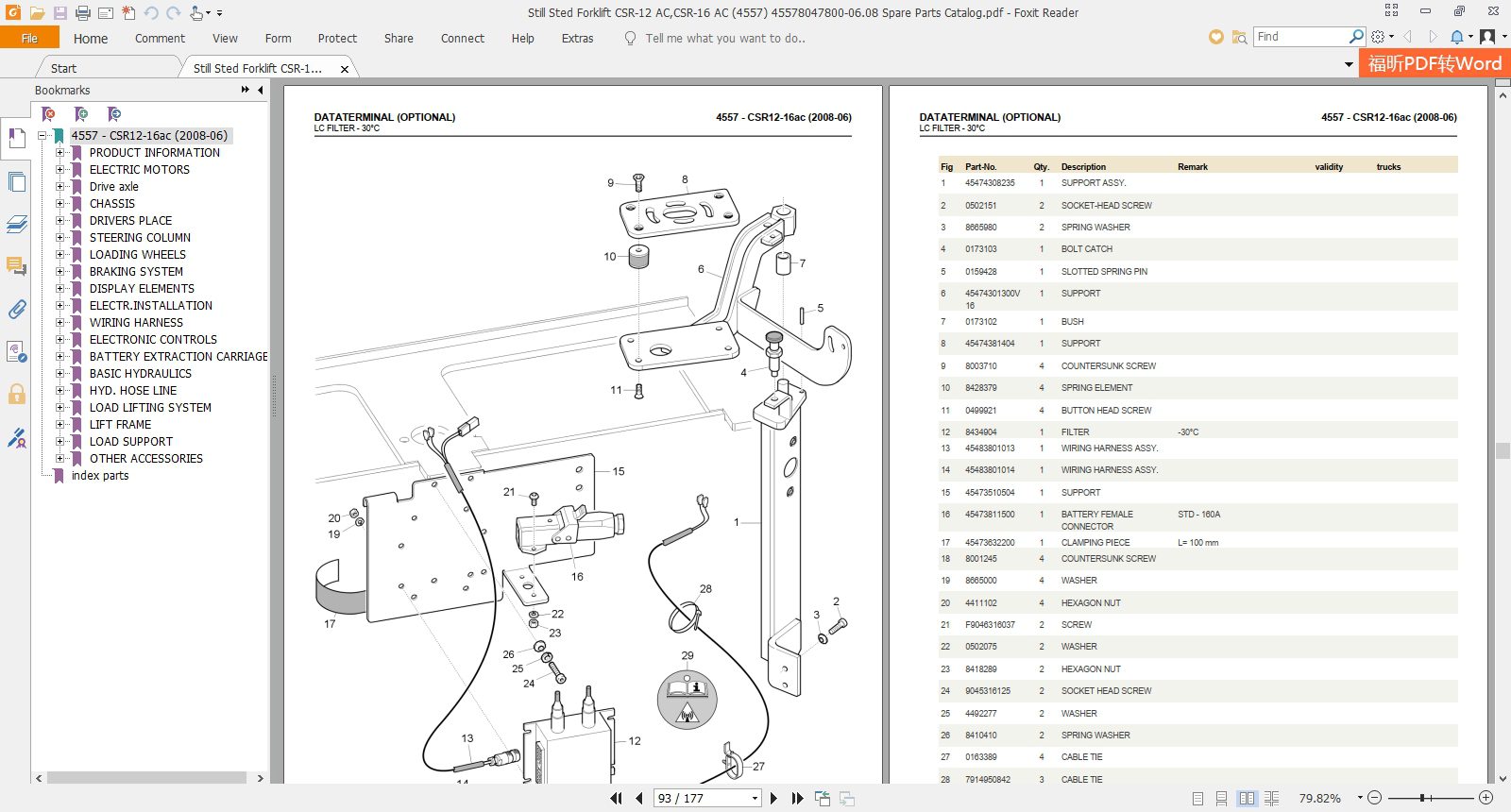Screen dimensions: 1511x812
Task: Open the zoom percentage dropdown
Action: click(x=1359, y=798)
